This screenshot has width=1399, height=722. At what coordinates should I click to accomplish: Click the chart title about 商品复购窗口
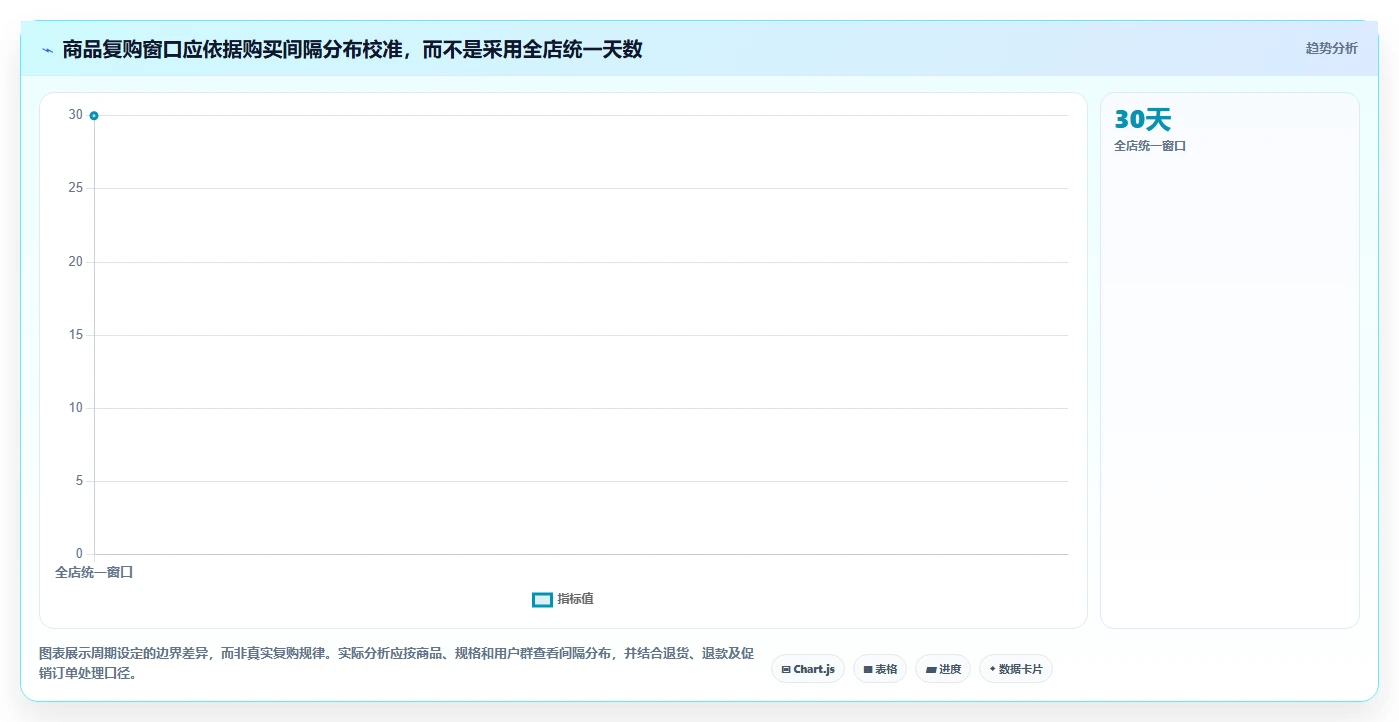(352, 49)
